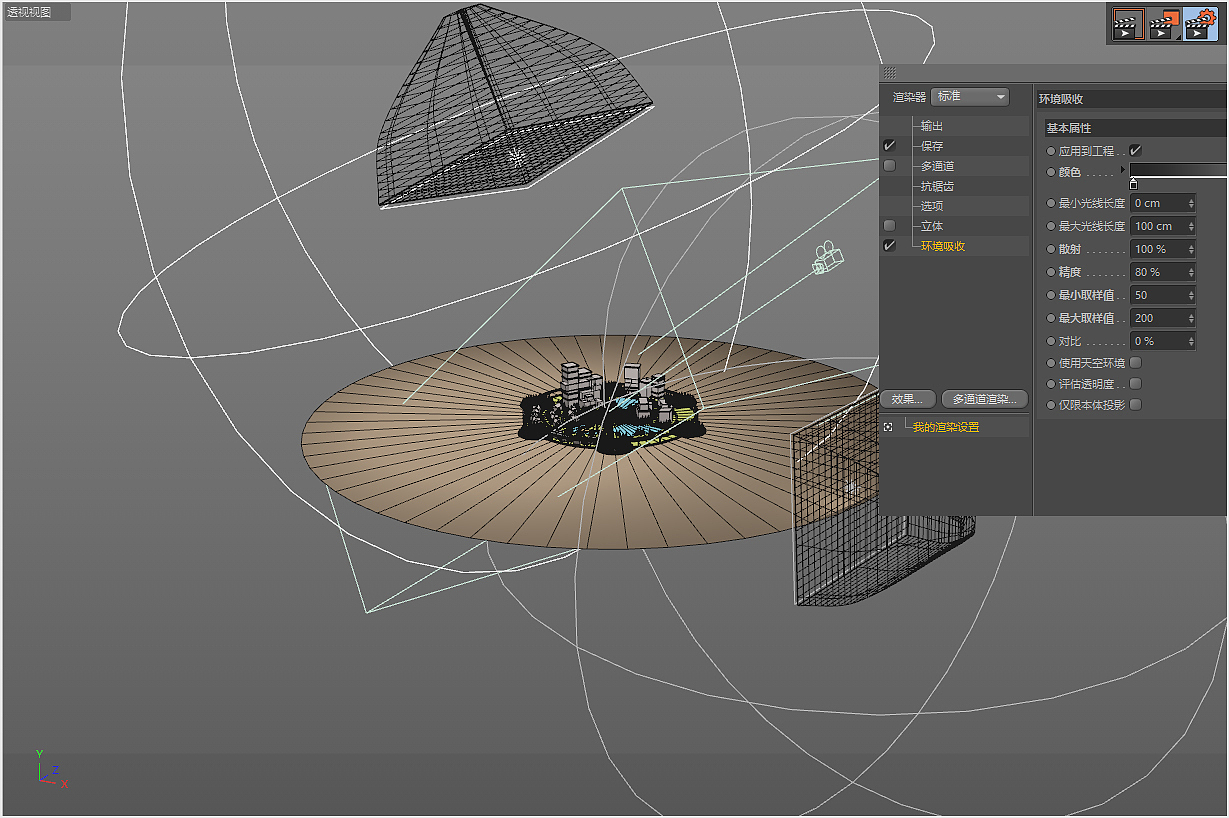Click the 环境吸收 panel title
This screenshot has height=818, width=1229.
tap(1061, 99)
